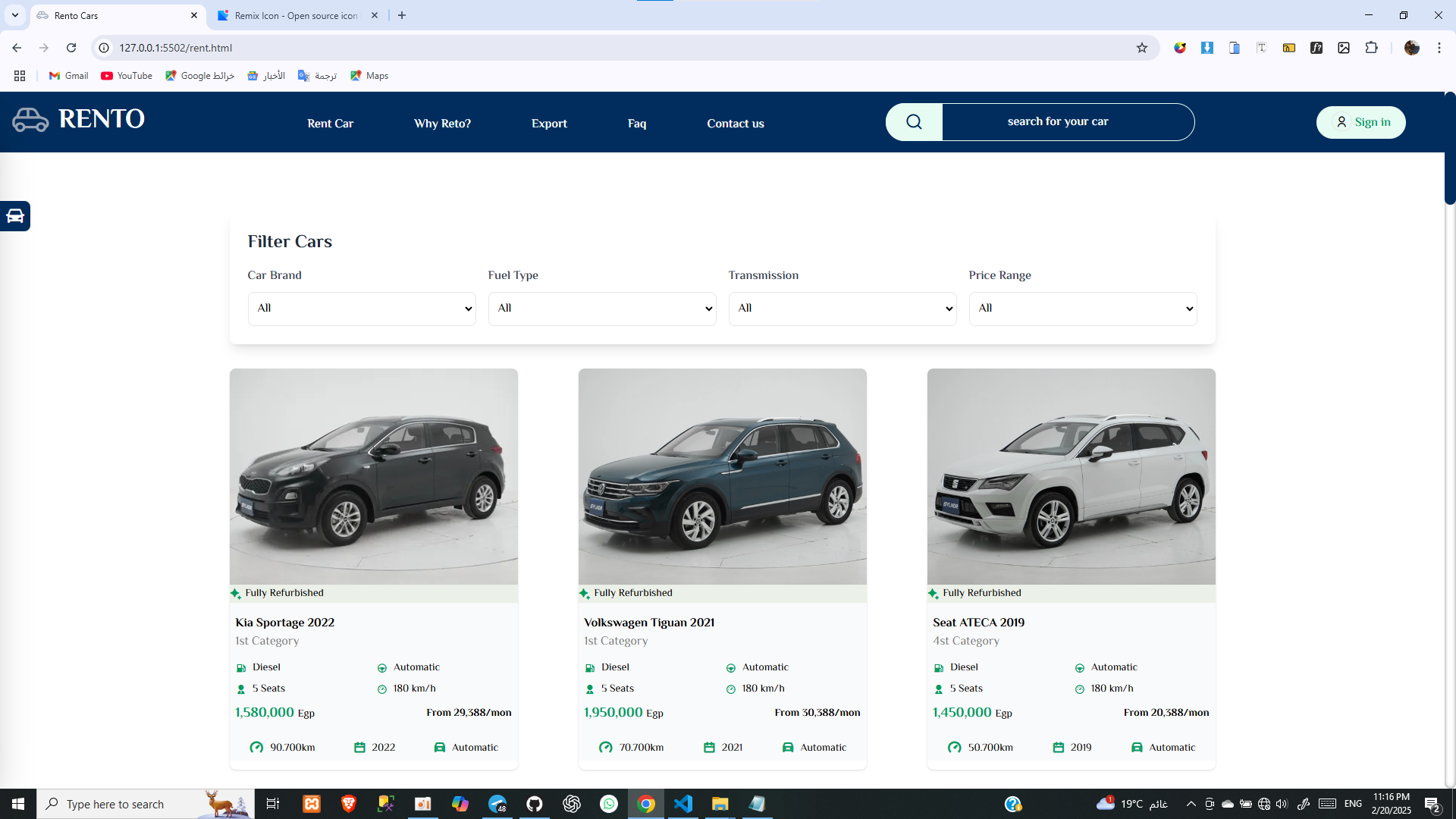
Task: Open the Chrome extensions puzzle icon
Action: (x=1371, y=48)
